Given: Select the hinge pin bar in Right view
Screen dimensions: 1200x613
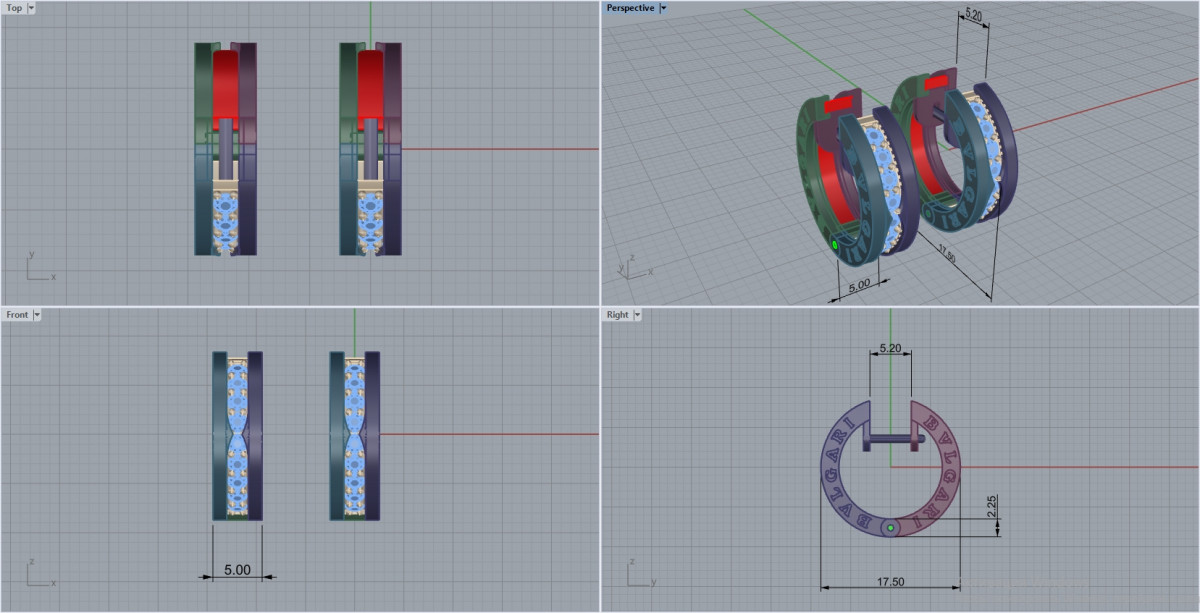Looking at the screenshot, I should coord(890,437).
